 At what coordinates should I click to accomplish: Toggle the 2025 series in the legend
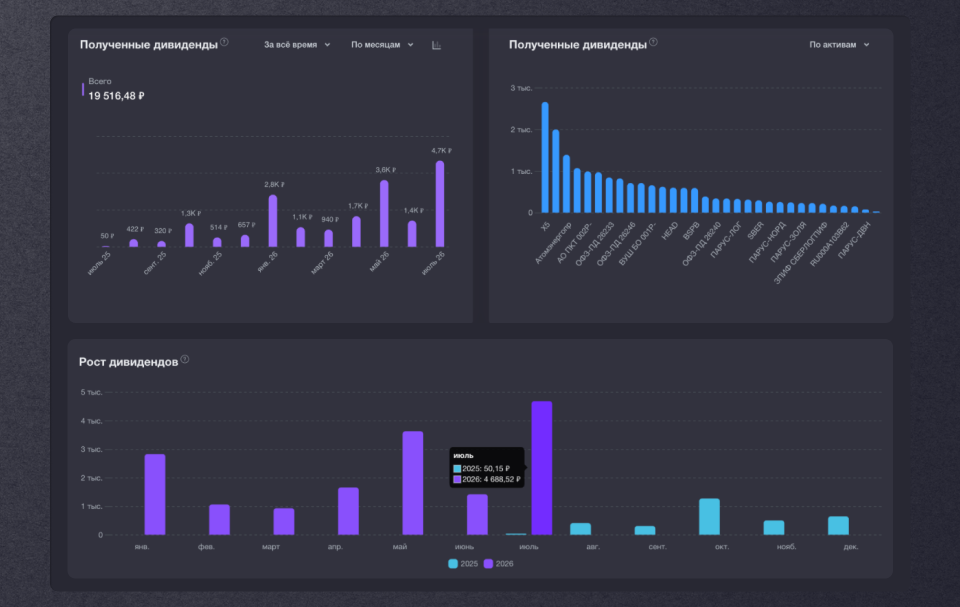(x=463, y=564)
